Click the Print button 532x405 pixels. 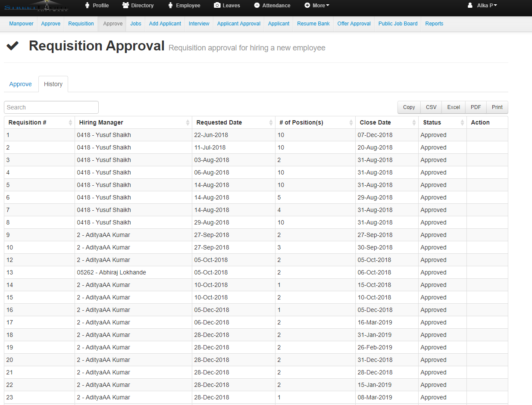point(497,107)
